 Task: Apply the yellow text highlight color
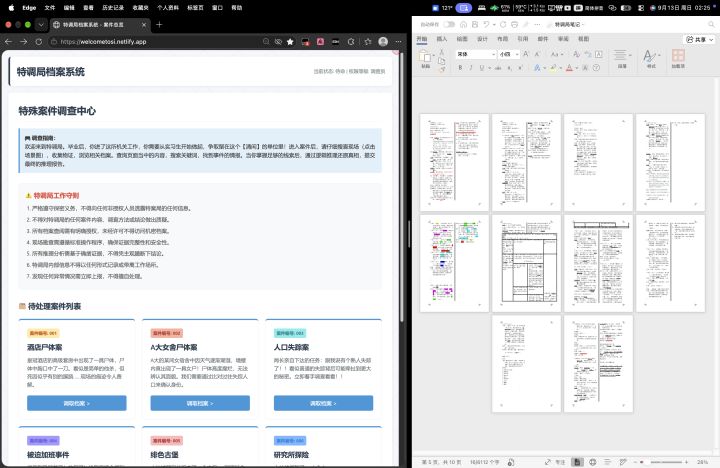point(553,68)
